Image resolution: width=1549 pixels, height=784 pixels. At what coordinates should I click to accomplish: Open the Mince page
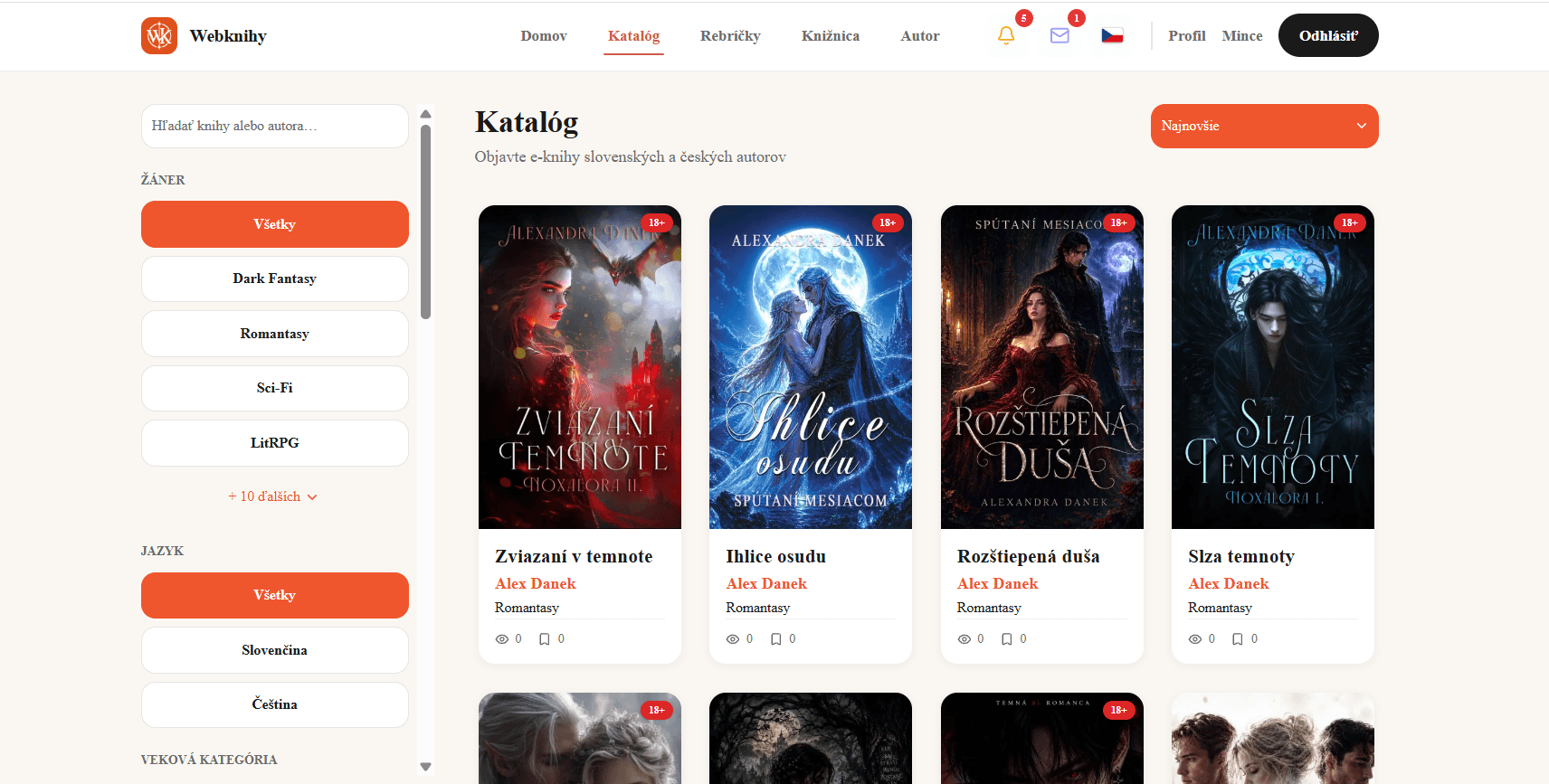pyautogui.click(x=1242, y=36)
